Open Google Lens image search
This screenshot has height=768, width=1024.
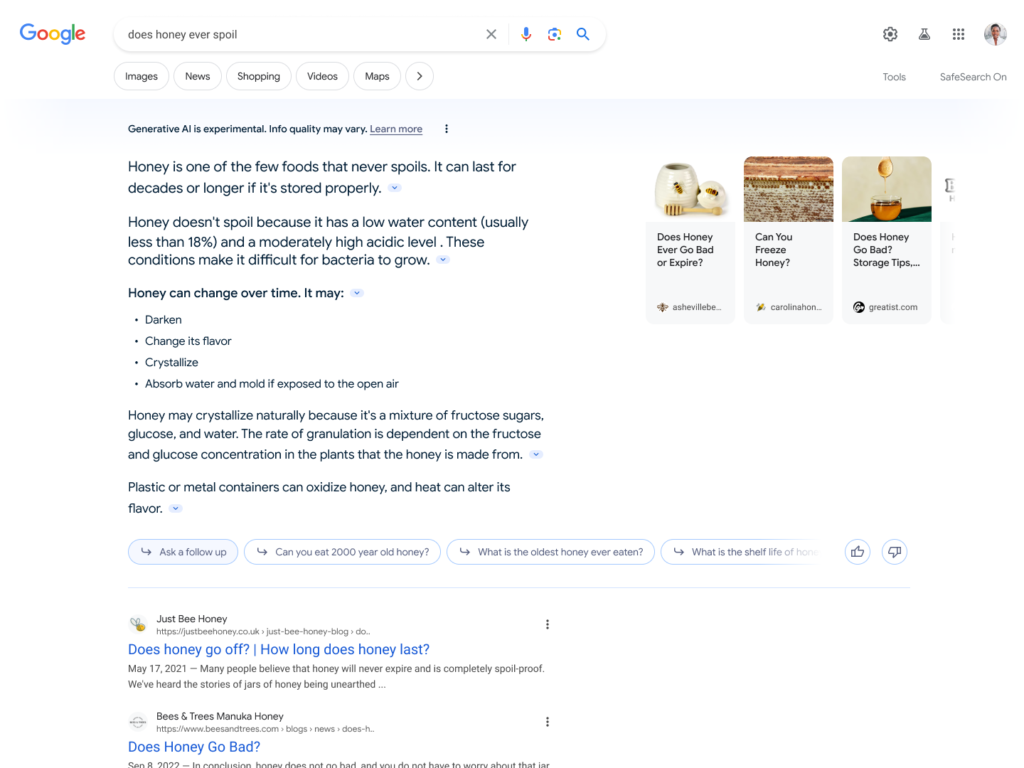[x=554, y=34]
